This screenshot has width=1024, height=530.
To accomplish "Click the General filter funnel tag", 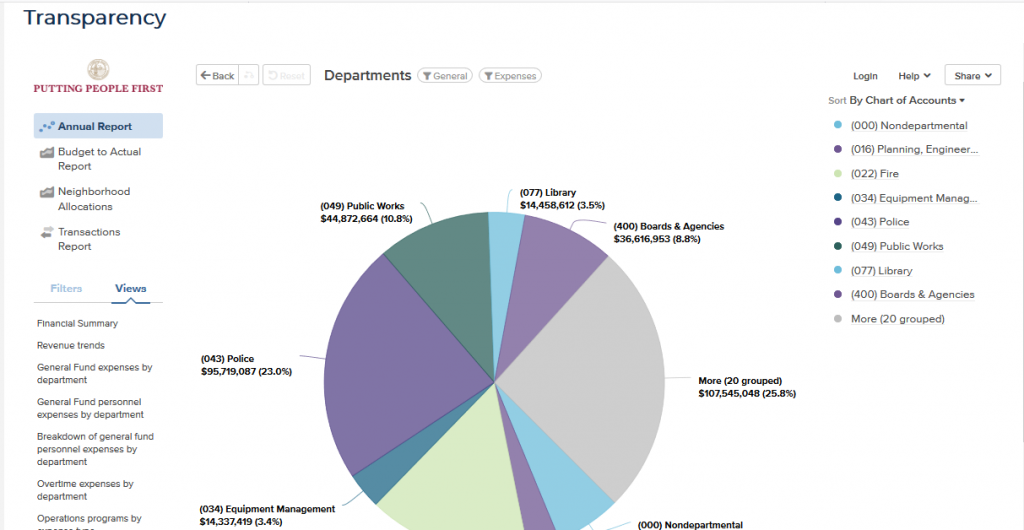I will point(445,76).
